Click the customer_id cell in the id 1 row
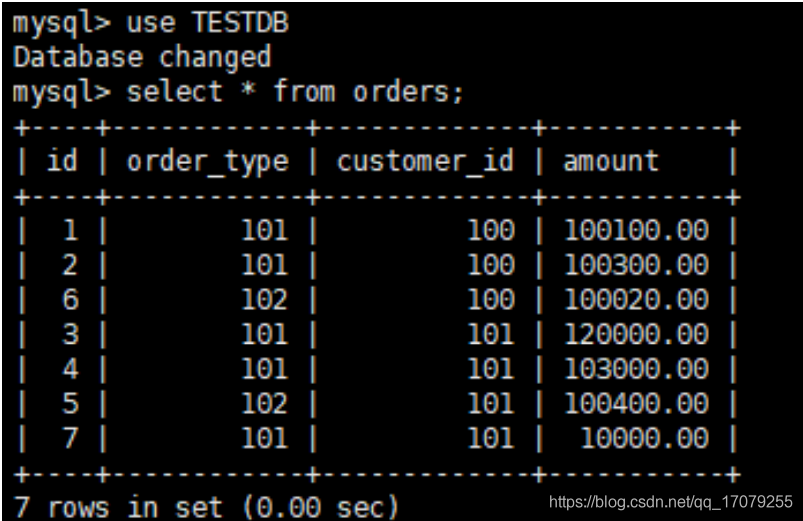The width and height of the screenshot is (803, 521). pos(490,231)
